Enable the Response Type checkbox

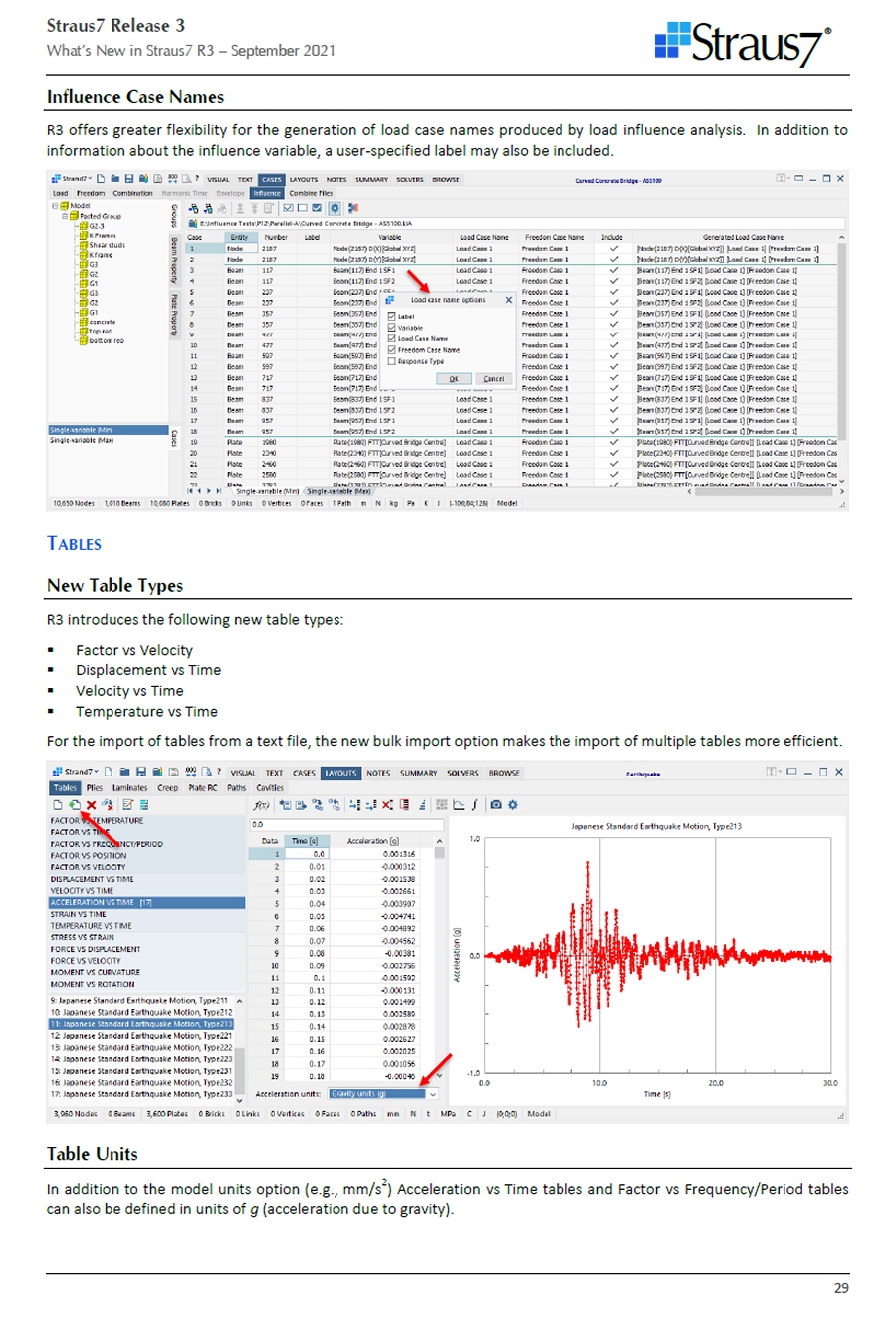[391, 361]
